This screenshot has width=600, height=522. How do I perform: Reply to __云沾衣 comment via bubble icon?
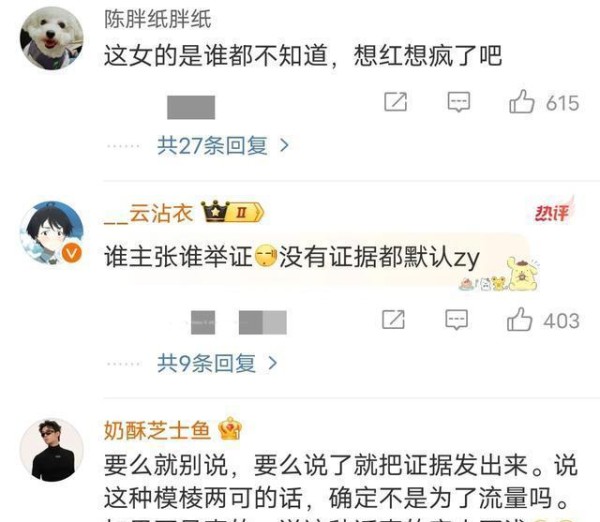coord(457,319)
